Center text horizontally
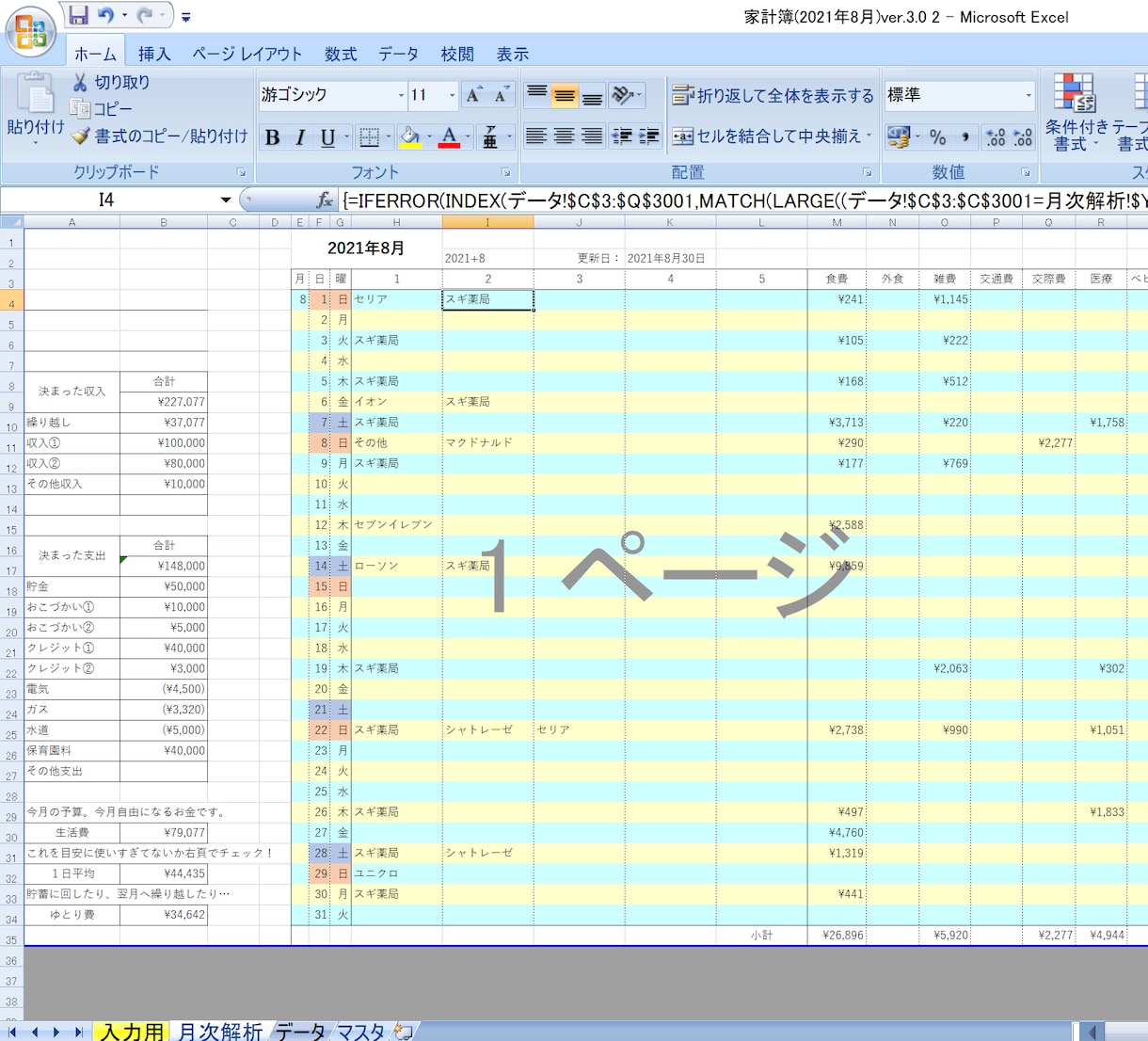The width and height of the screenshot is (1148, 1041). pos(564,136)
